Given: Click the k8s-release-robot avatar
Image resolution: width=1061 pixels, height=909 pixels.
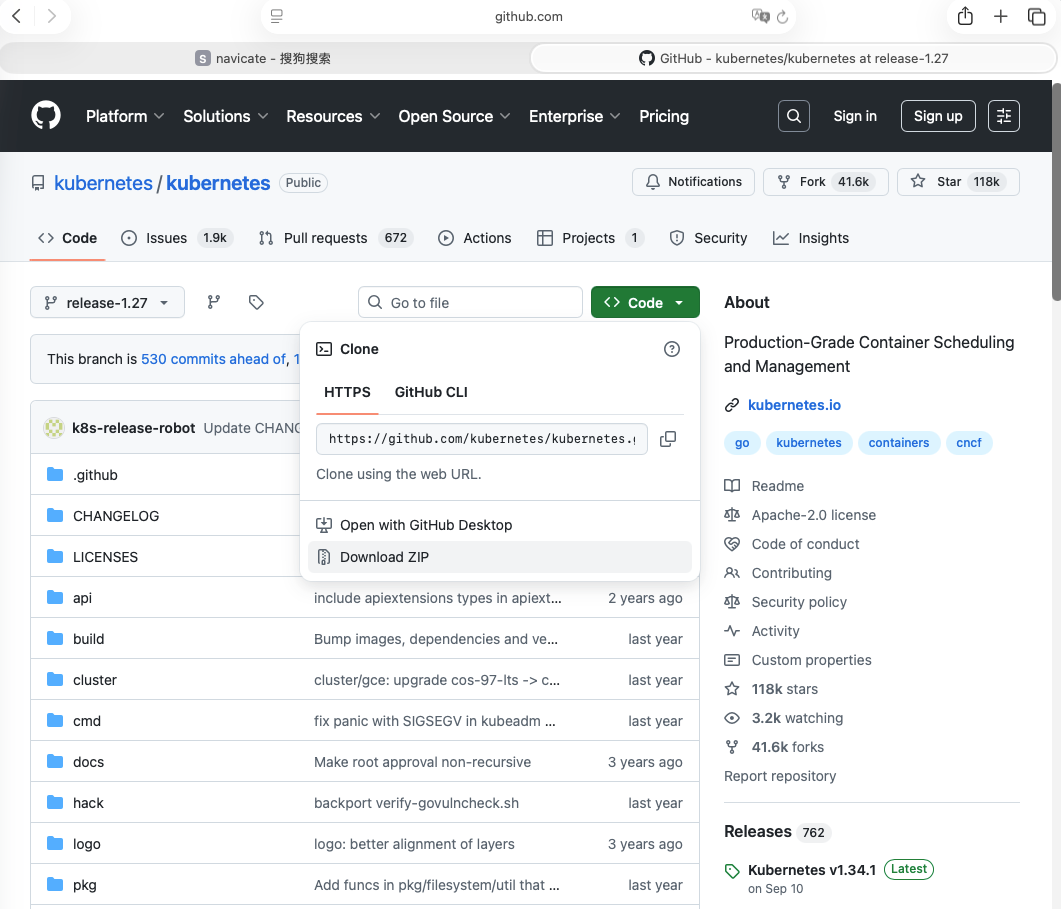Looking at the screenshot, I should pos(54,428).
